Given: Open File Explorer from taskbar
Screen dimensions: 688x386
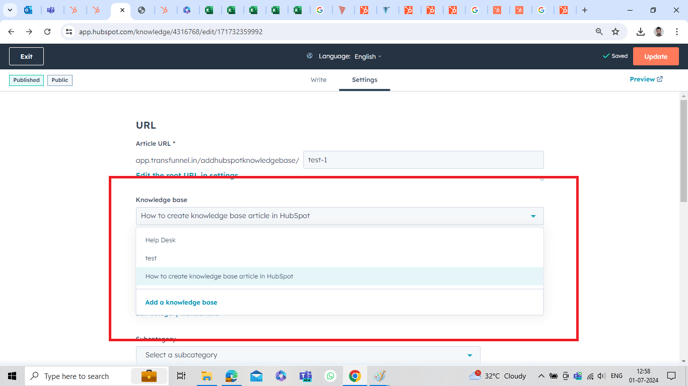Looking at the screenshot, I should 206,376.
